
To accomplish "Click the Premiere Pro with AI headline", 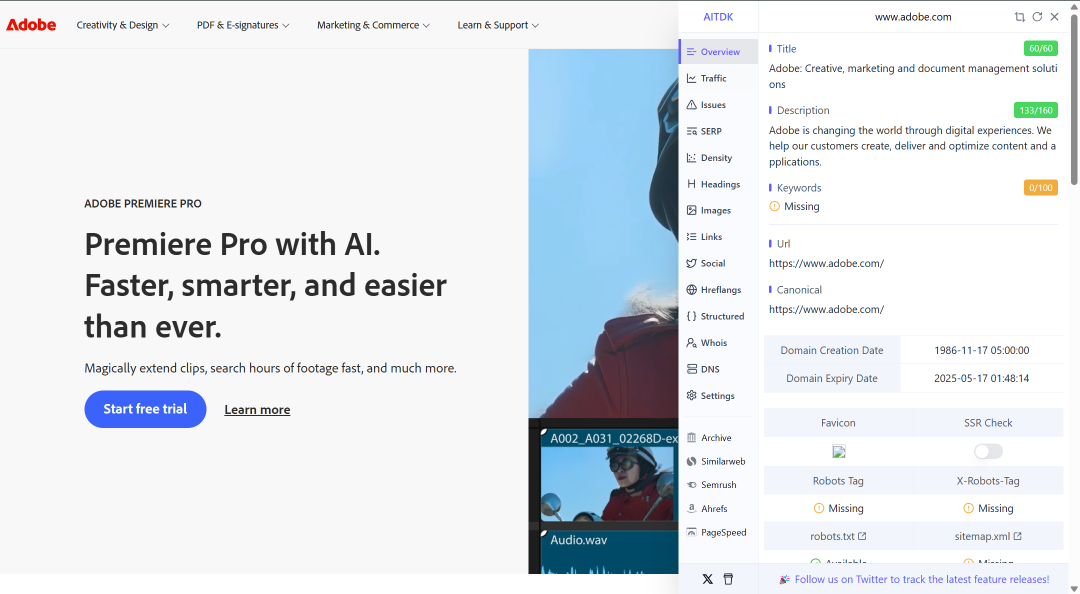I will click(x=265, y=285).
